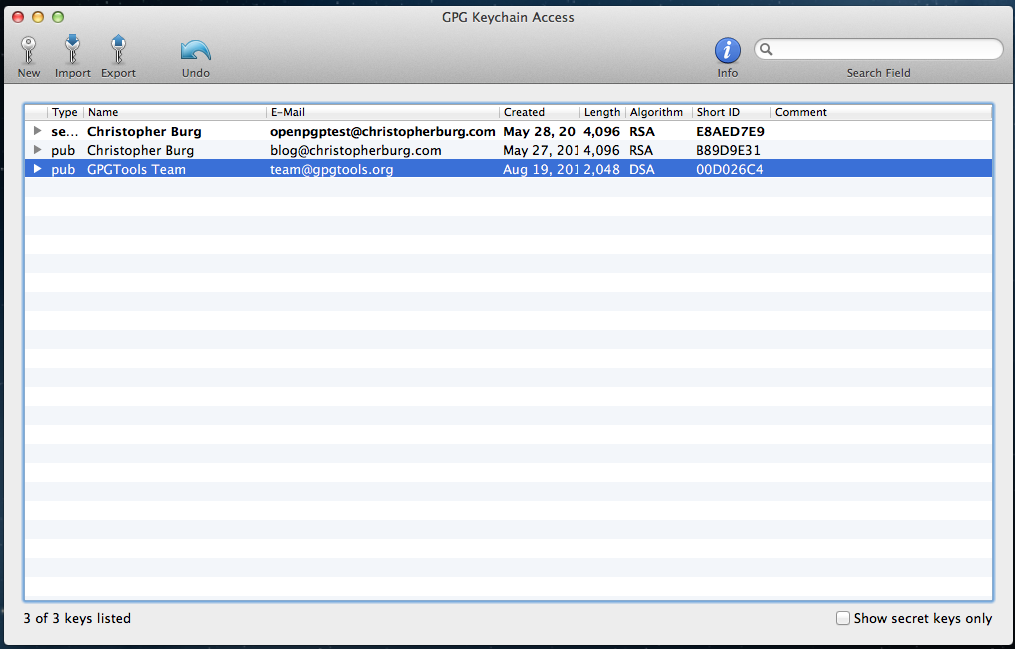Sort keys by Algorithm column

(658, 112)
